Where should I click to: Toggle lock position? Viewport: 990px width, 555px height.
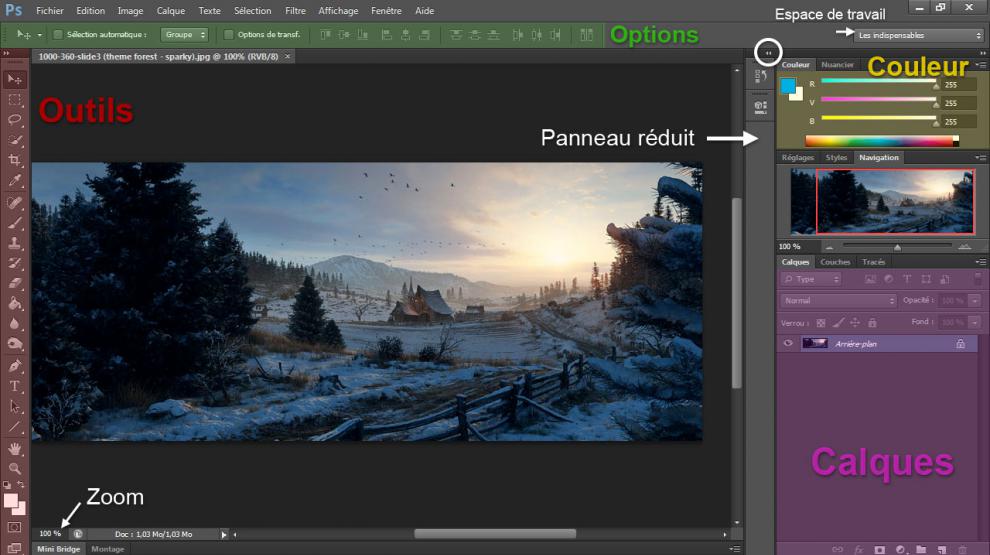(855, 323)
